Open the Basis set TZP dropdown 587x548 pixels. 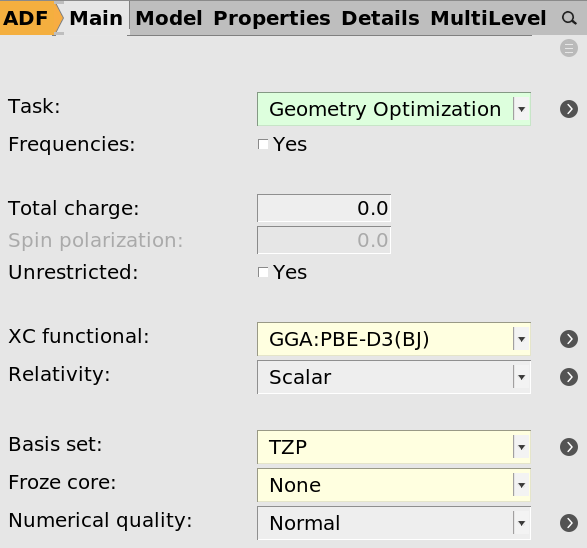point(394,447)
